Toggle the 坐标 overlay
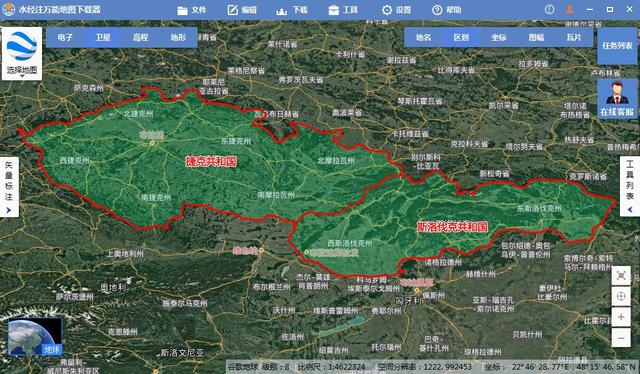 click(x=498, y=37)
